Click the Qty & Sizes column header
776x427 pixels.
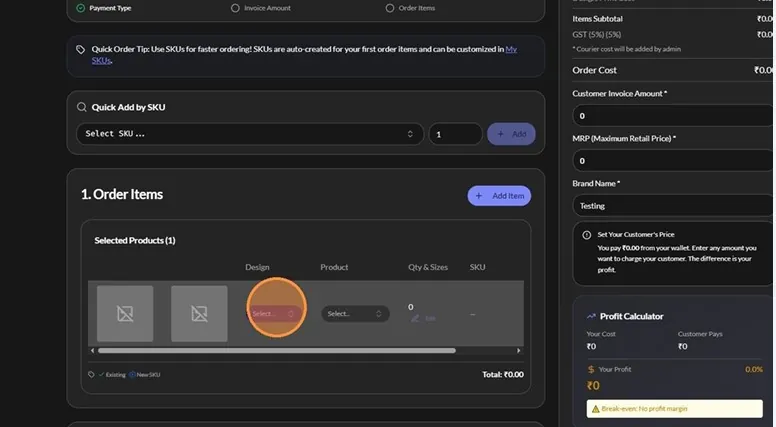pyautogui.click(x=428, y=267)
